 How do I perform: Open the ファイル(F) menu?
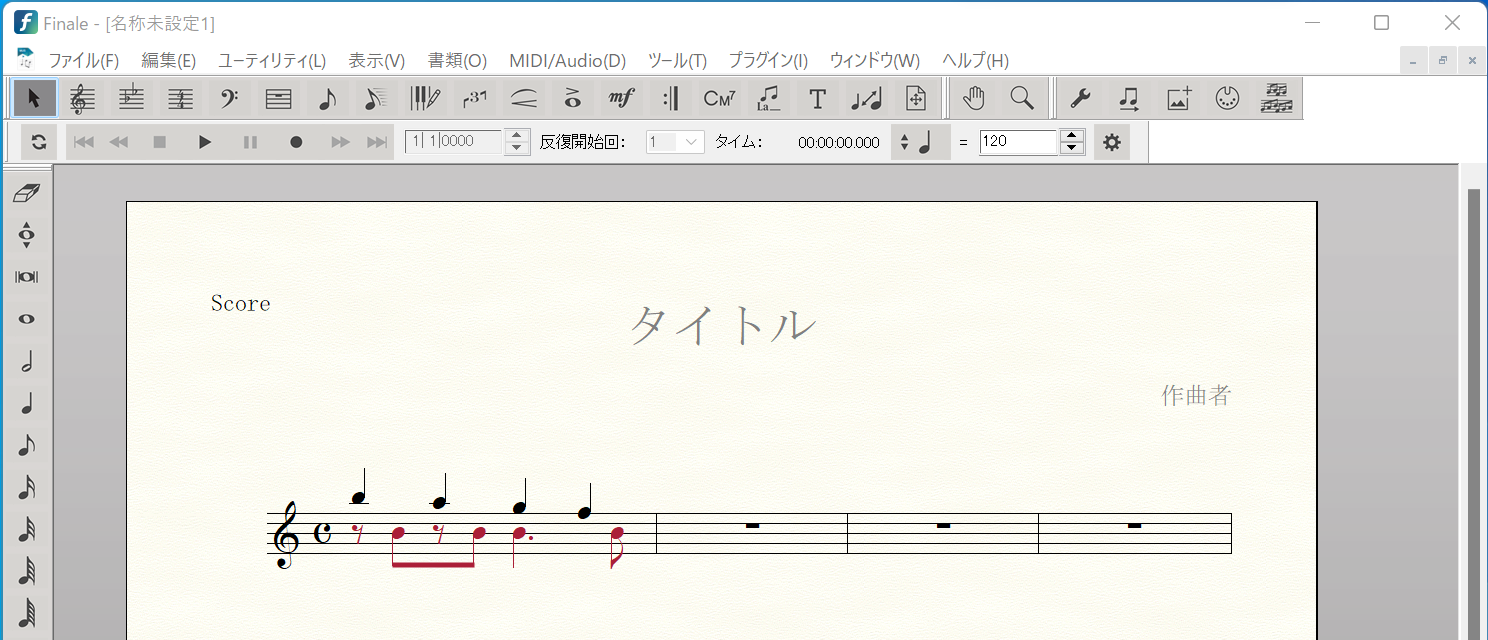[x=84, y=61]
